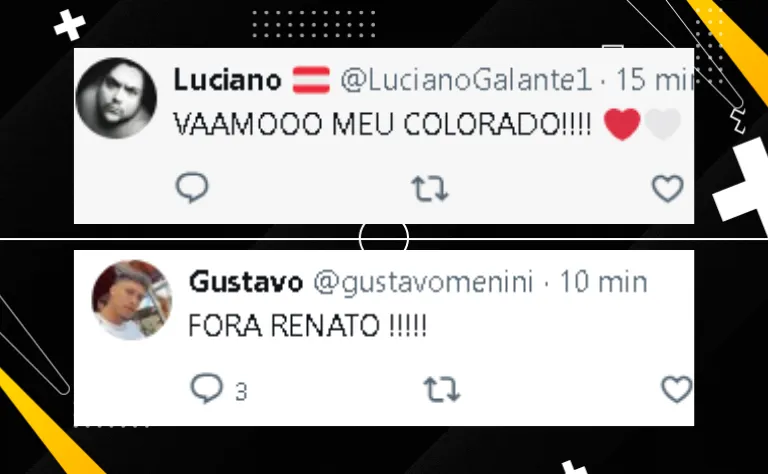The height and width of the screenshot is (474, 768).
Task: Select the white heart emoji in Luciano's tweet
Action: pos(663,124)
